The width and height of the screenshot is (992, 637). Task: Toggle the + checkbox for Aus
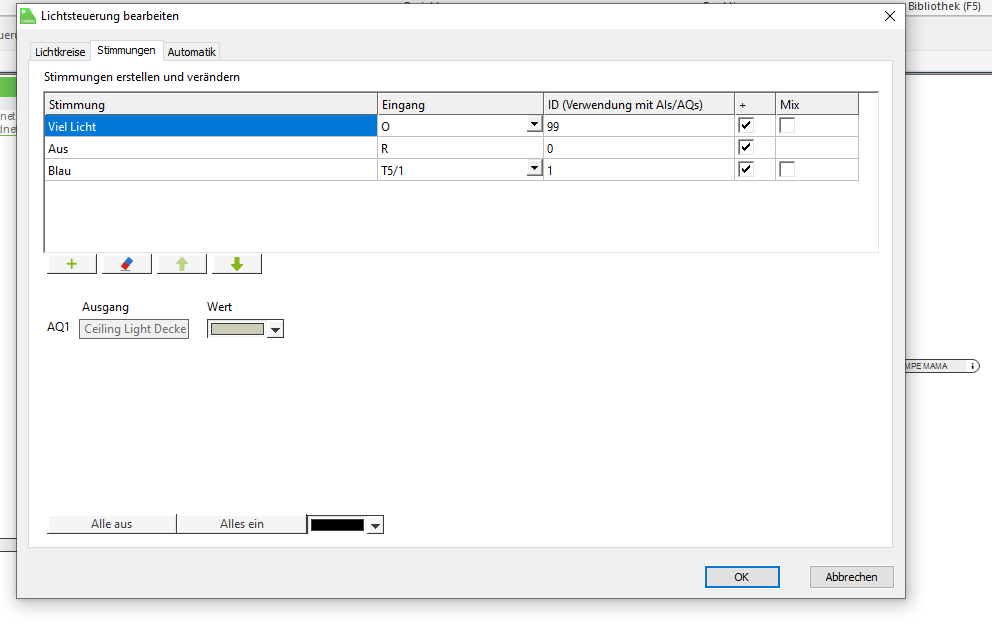(x=746, y=147)
